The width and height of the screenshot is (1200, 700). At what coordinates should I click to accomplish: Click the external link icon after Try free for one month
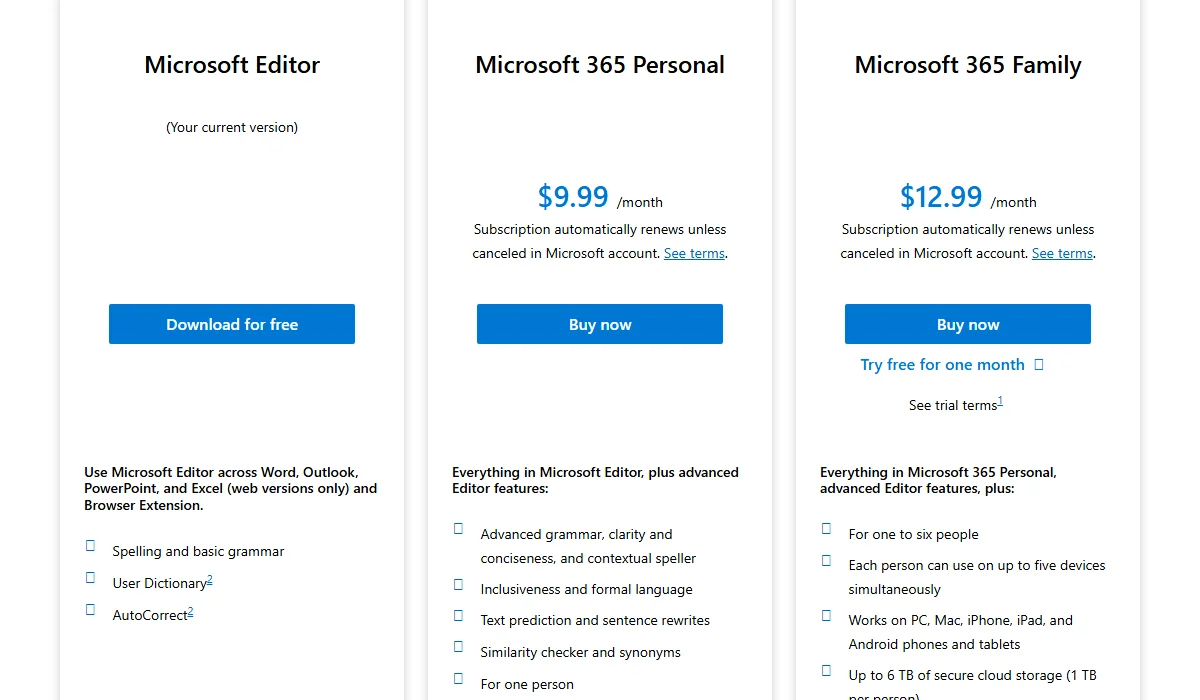click(x=1038, y=364)
